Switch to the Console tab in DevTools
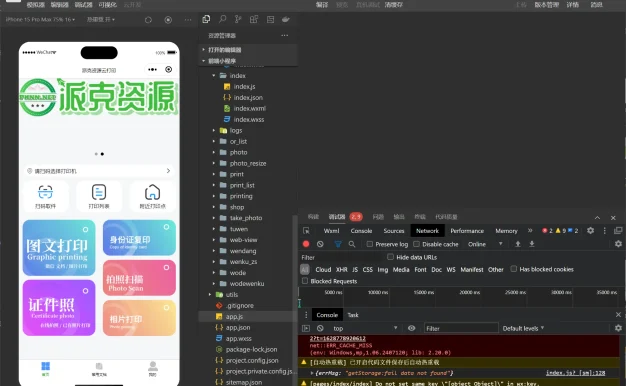Image resolution: width=626 pixels, height=386 pixels. pyautogui.click(x=361, y=231)
